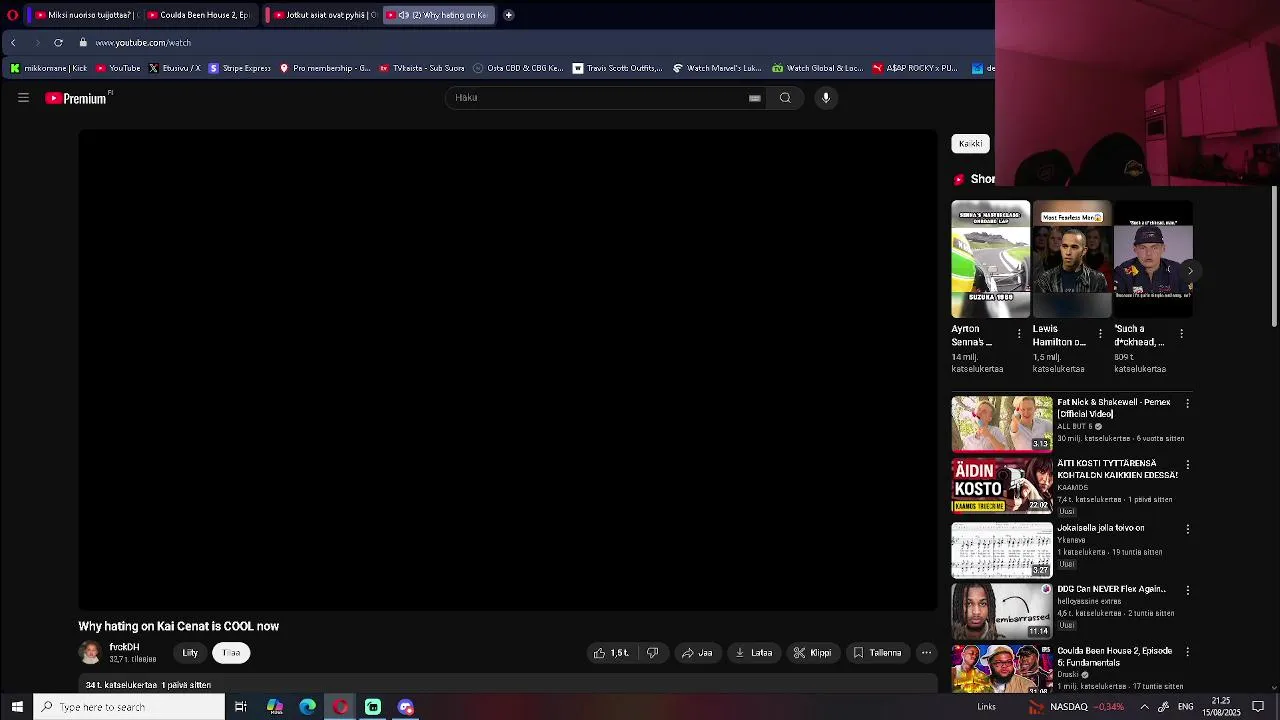This screenshot has height=720, width=1280.
Task: Open options for Fat Nick Pemex video
Action: pyautogui.click(x=1187, y=403)
